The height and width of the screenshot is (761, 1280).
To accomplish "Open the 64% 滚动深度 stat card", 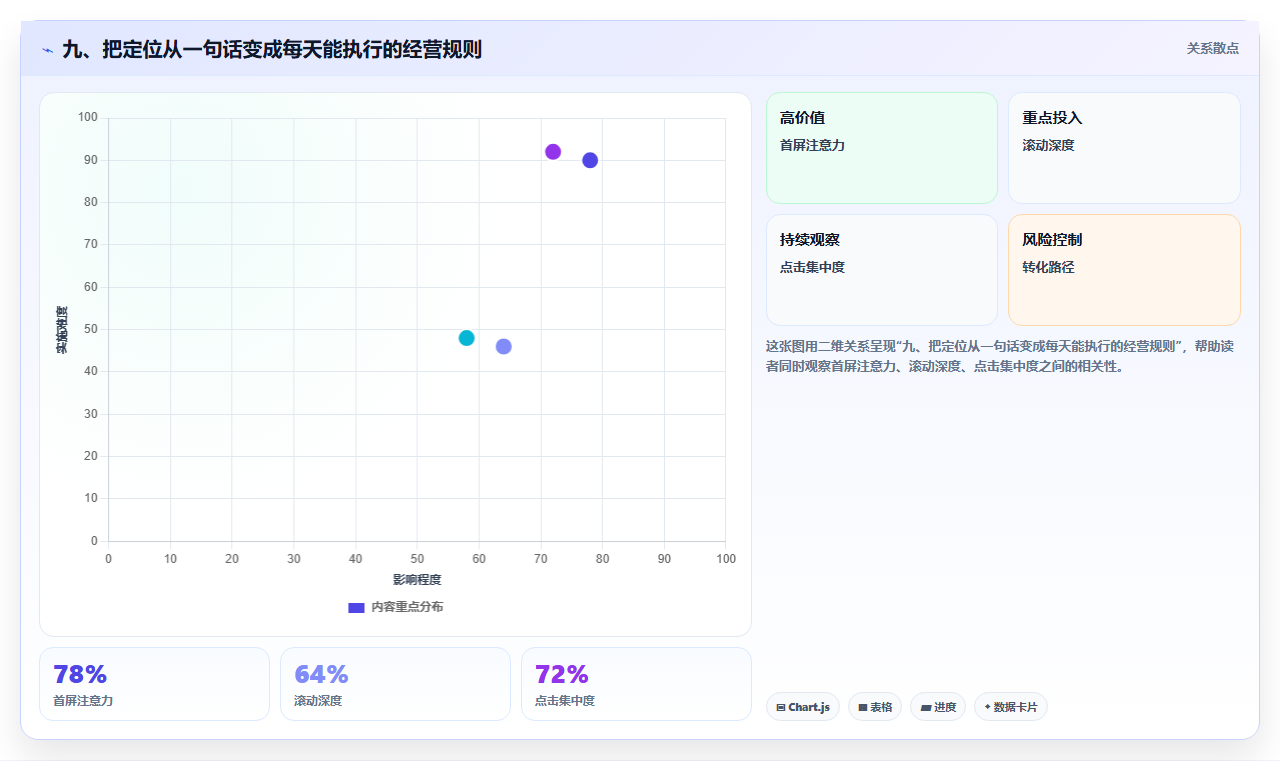I will (395, 684).
